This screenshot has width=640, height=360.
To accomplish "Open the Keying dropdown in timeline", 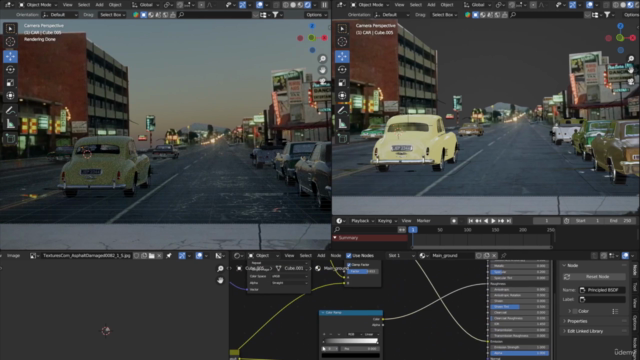I will tap(387, 221).
